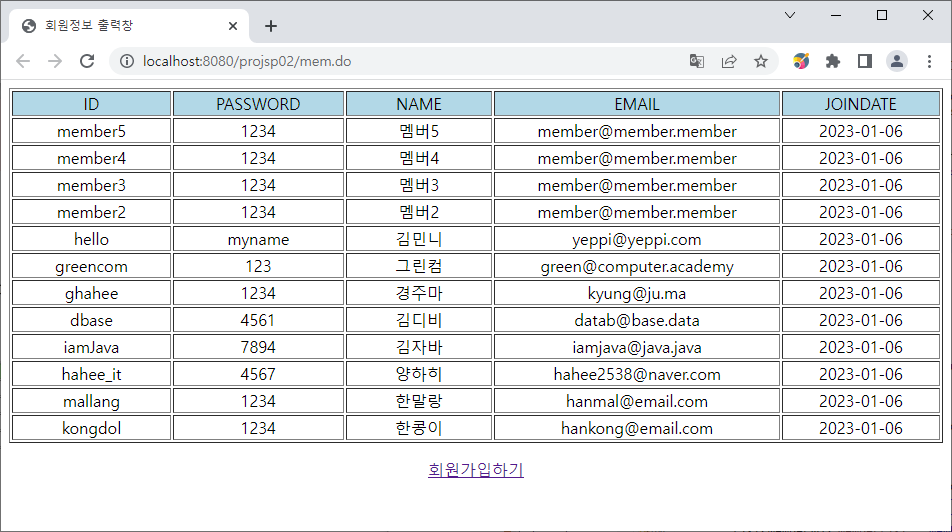Click the name cell 김디비
952x532 pixels.
pos(419,320)
